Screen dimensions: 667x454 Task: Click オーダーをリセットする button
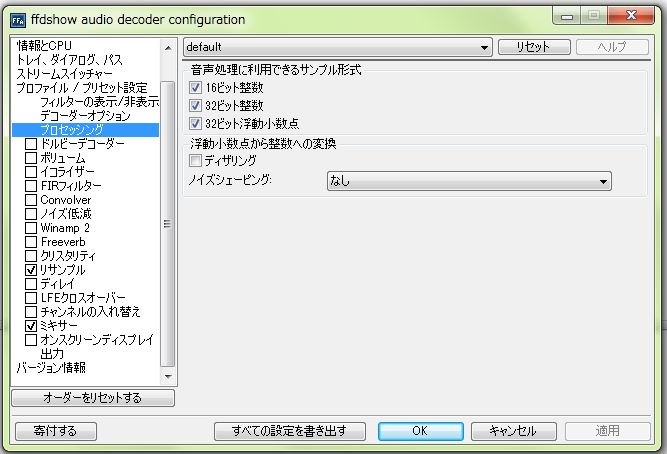pyautogui.click(x=93, y=398)
